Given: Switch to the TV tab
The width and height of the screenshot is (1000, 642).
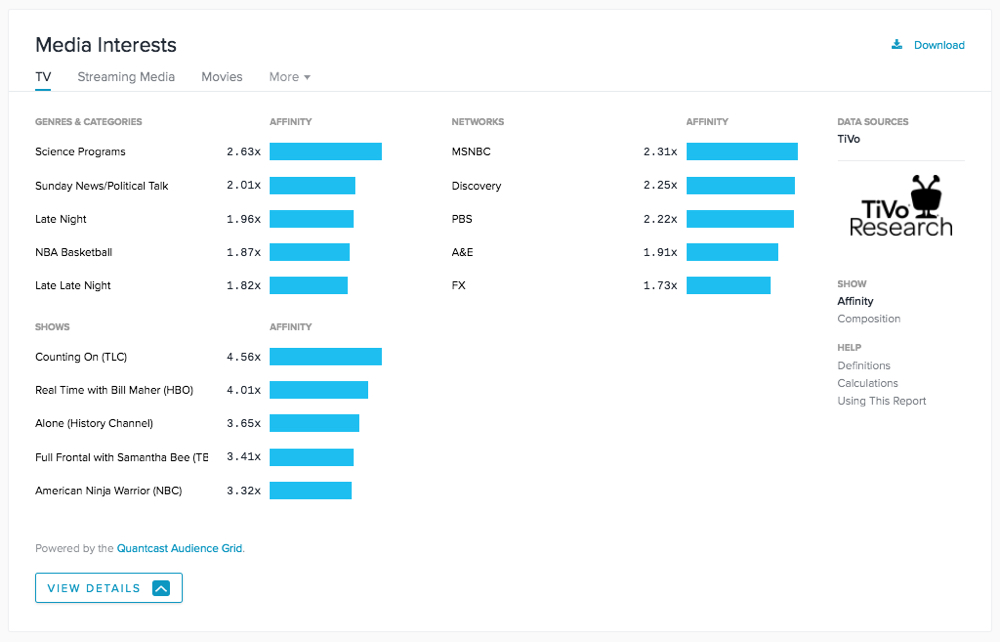Looking at the screenshot, I should [x=43, y=77].
